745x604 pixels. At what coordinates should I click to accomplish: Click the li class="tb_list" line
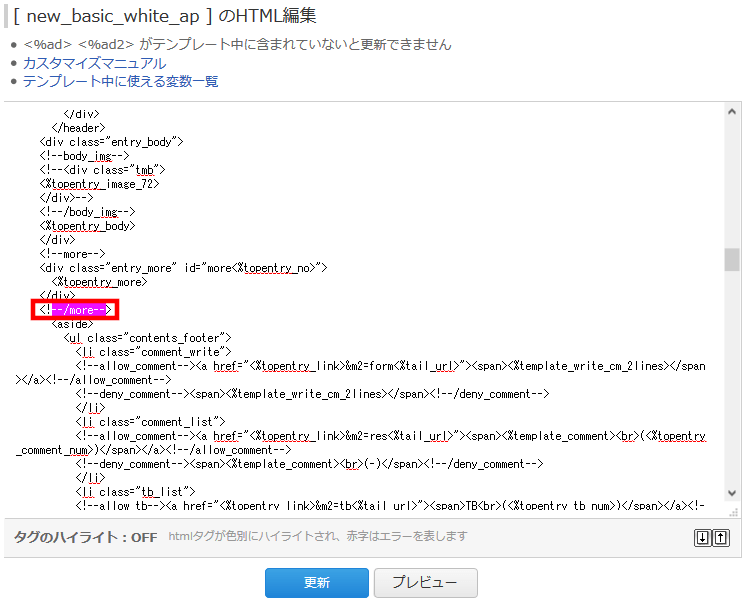pos(135,492)
